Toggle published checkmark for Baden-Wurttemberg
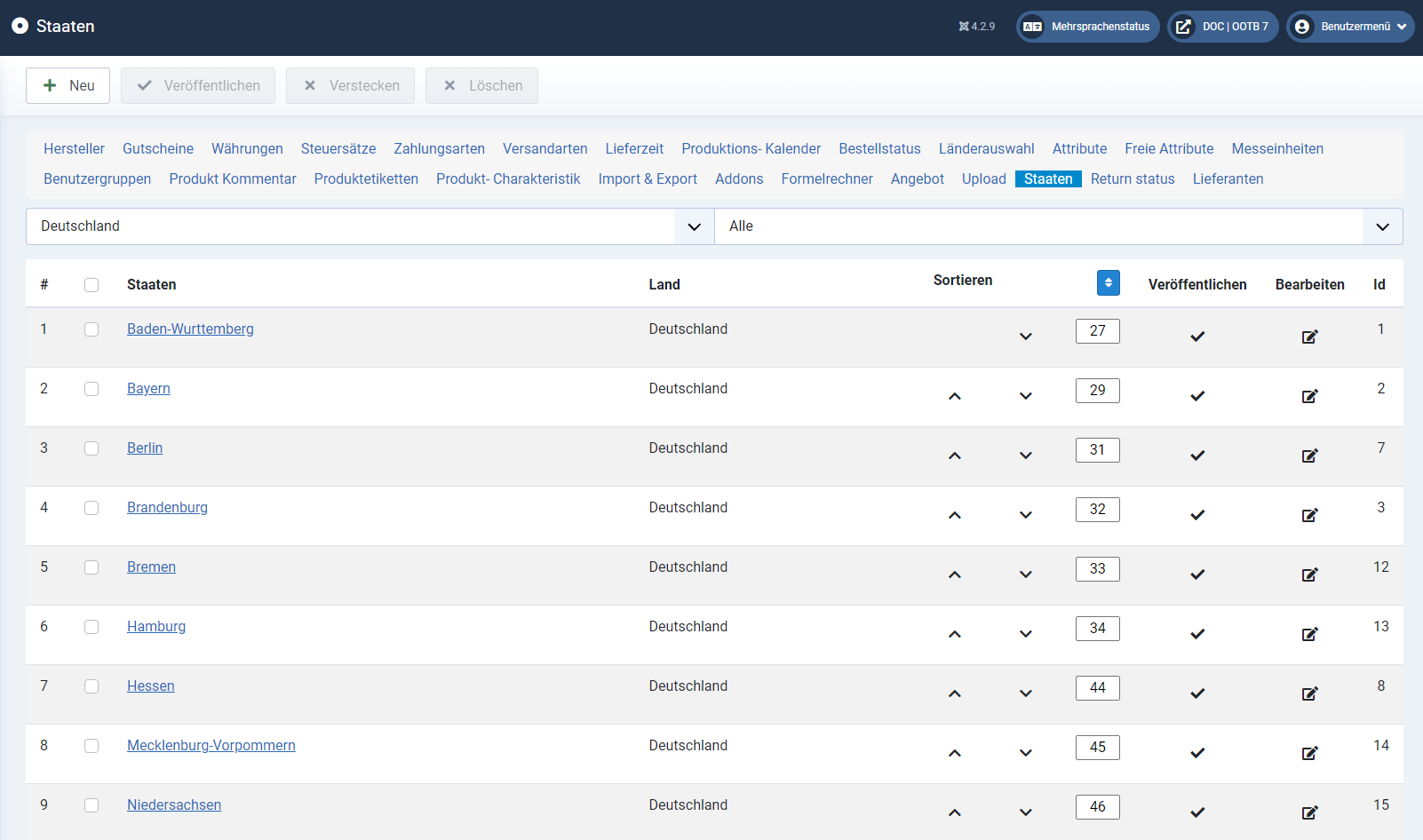Screen dimensions: 1423x840 [x=1197, y=337]
